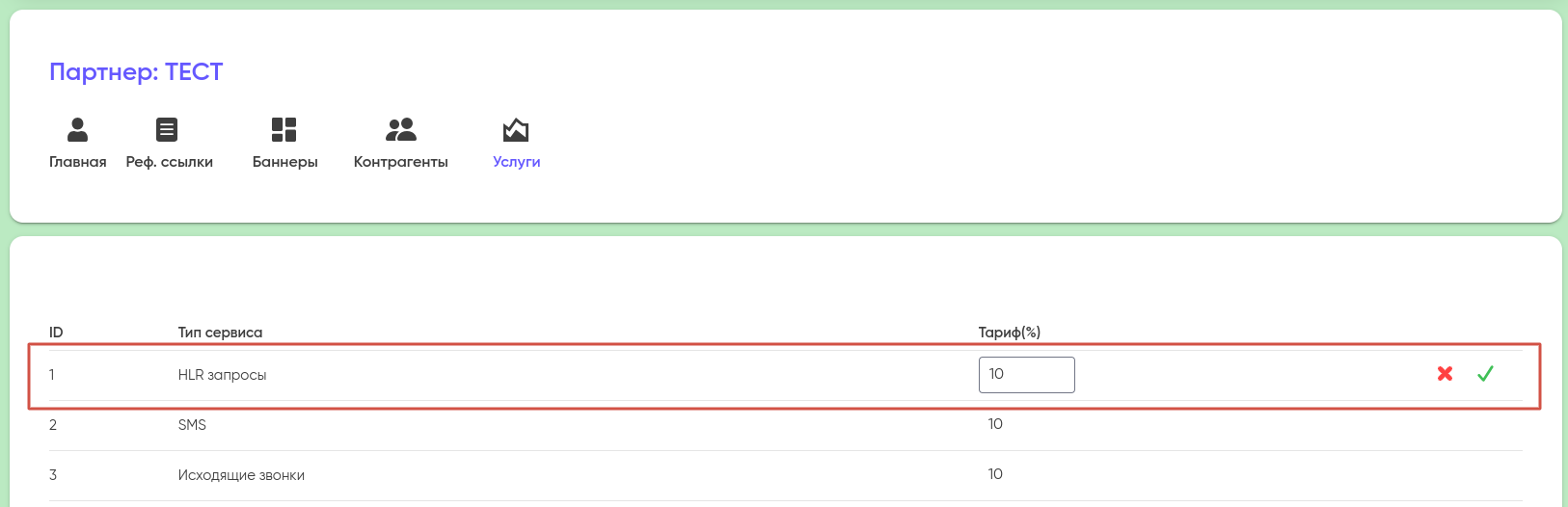Click the Партнер: ТЕСТ heading
1568x507 pixels.
[136, 72]
